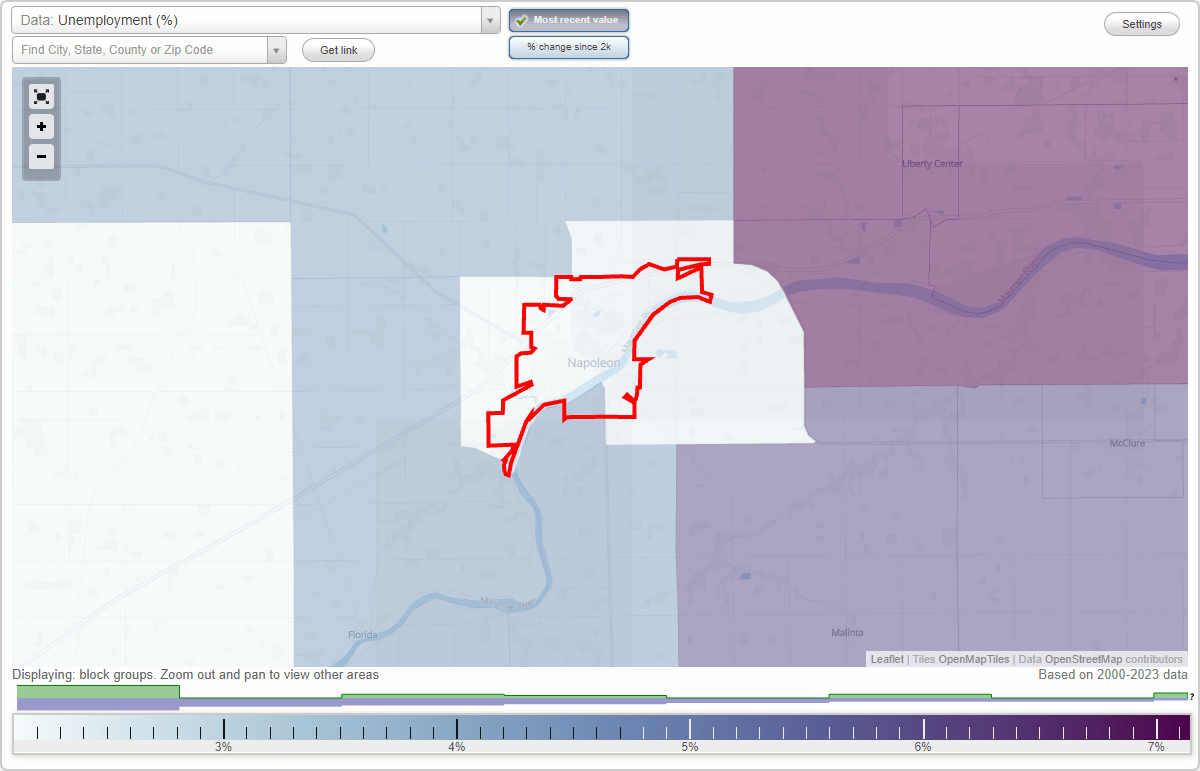The image size is (1200, 771).
Task: Open the Settings panel
Action: (x=1141, y=23)
